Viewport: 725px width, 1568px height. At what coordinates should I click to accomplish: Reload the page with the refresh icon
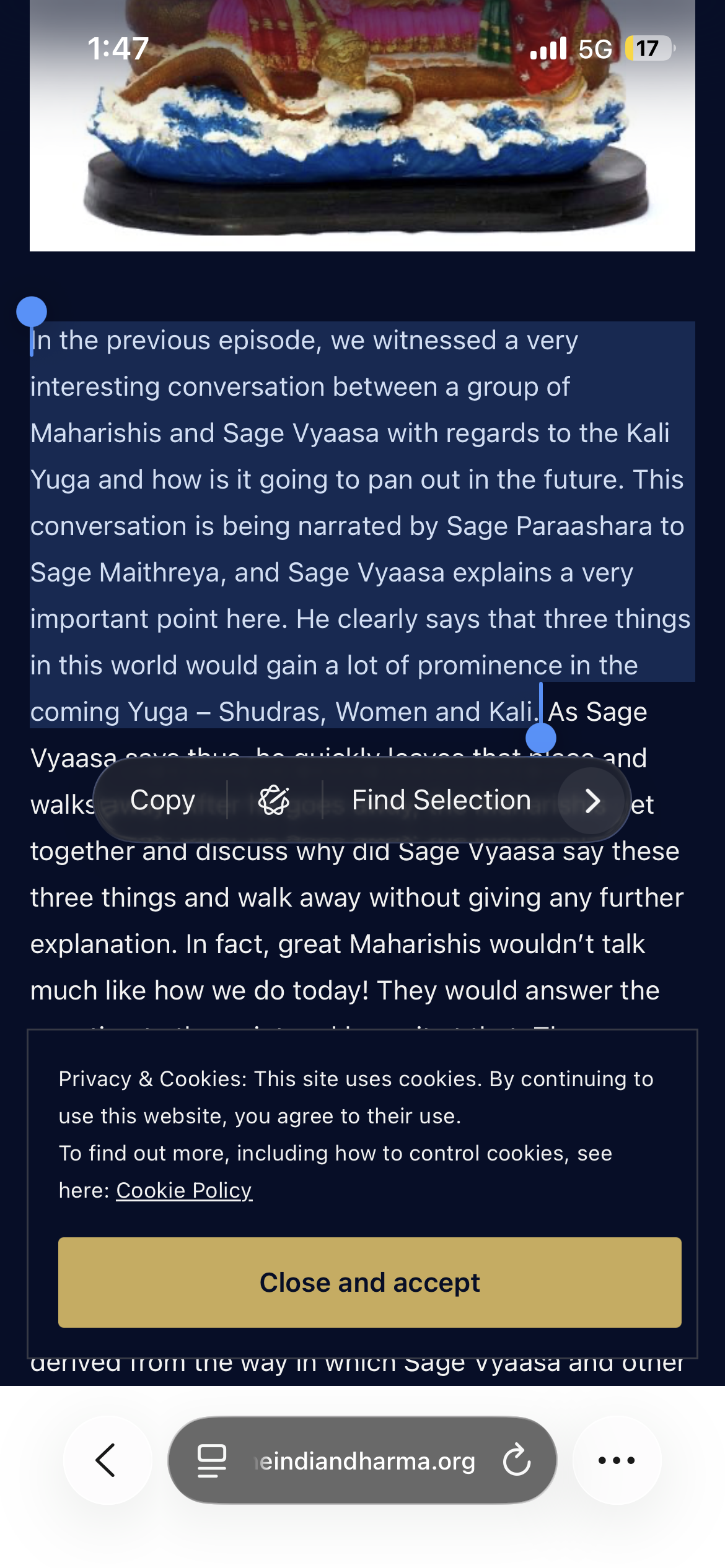tap(517, 1460)
